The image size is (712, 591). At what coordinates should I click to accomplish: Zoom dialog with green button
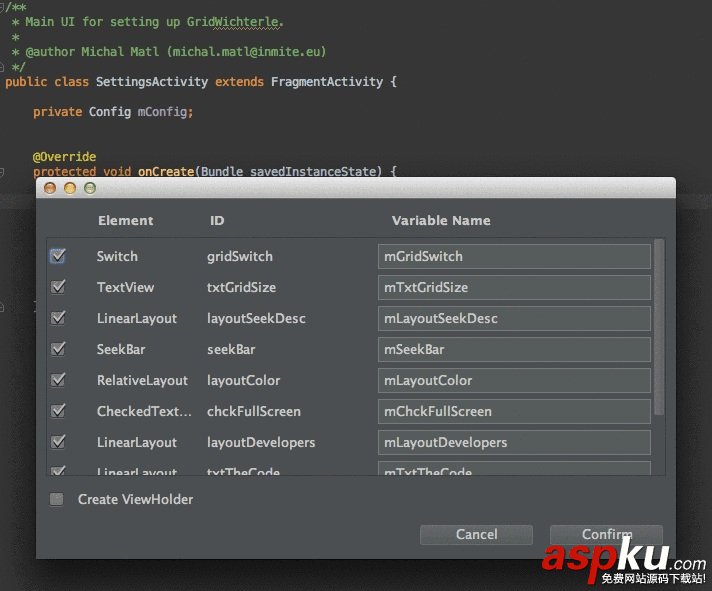[x=90, y=188]
